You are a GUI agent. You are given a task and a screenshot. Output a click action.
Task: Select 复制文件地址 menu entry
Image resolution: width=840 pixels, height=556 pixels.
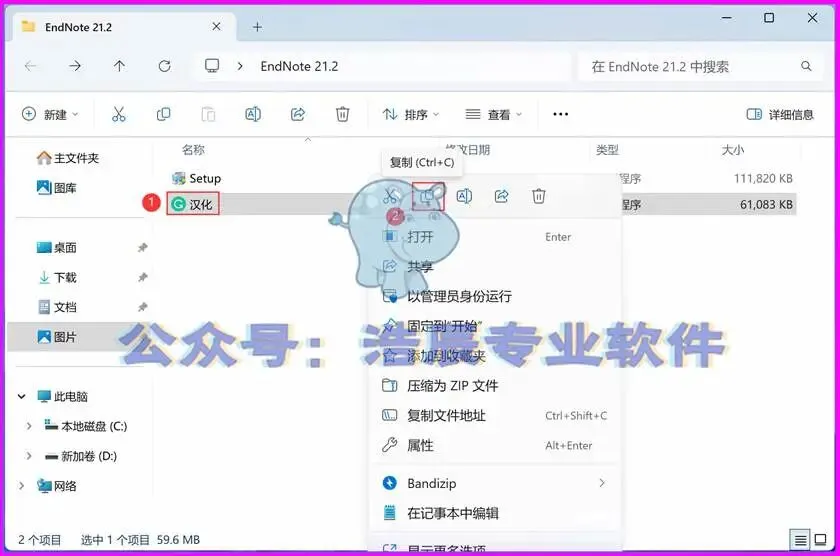click(496, 416)
